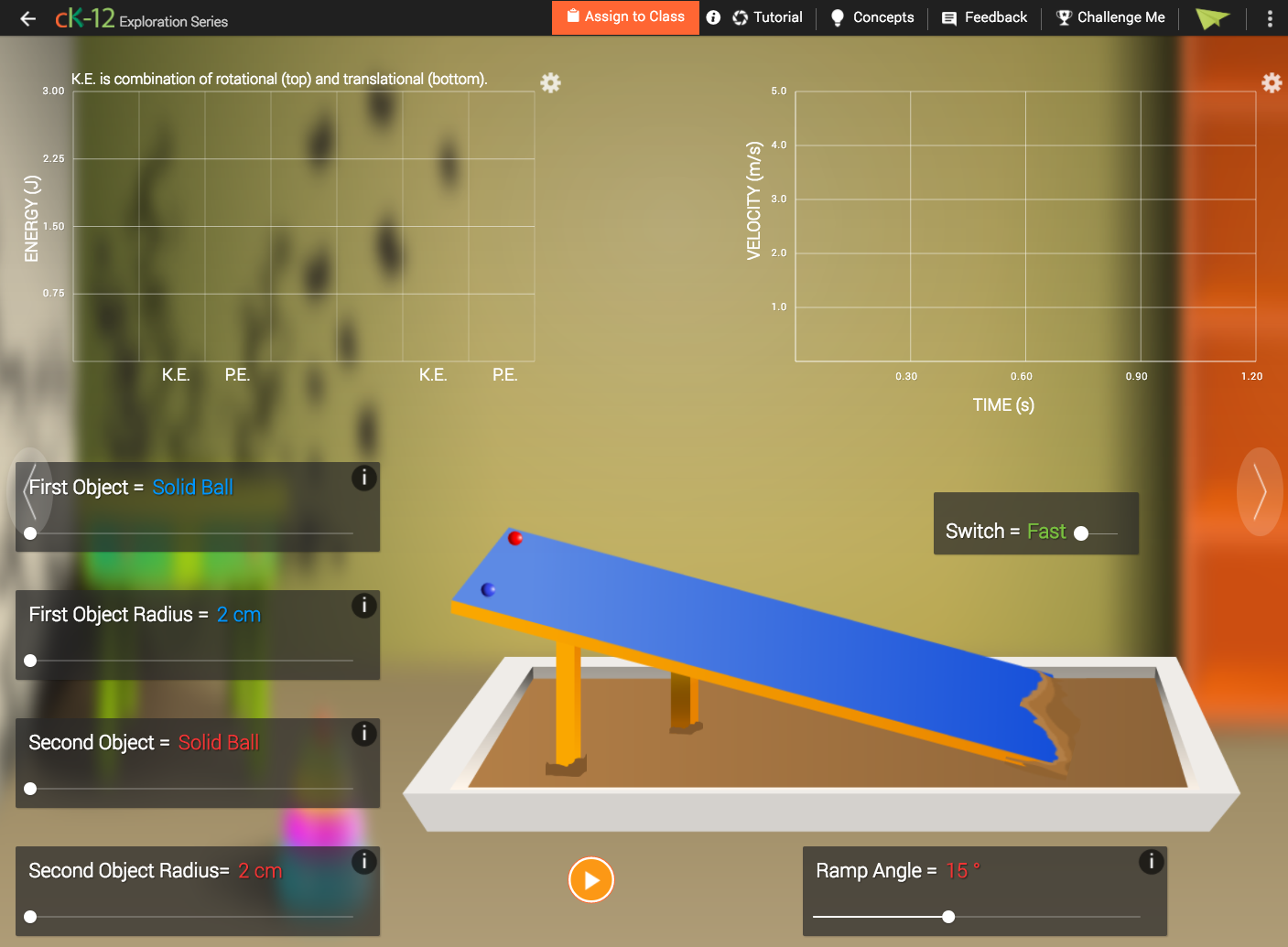The image size is (1288, 947).
Task: Click the info toggle on Ramp Angle panel
Action: click(1151, 861)
